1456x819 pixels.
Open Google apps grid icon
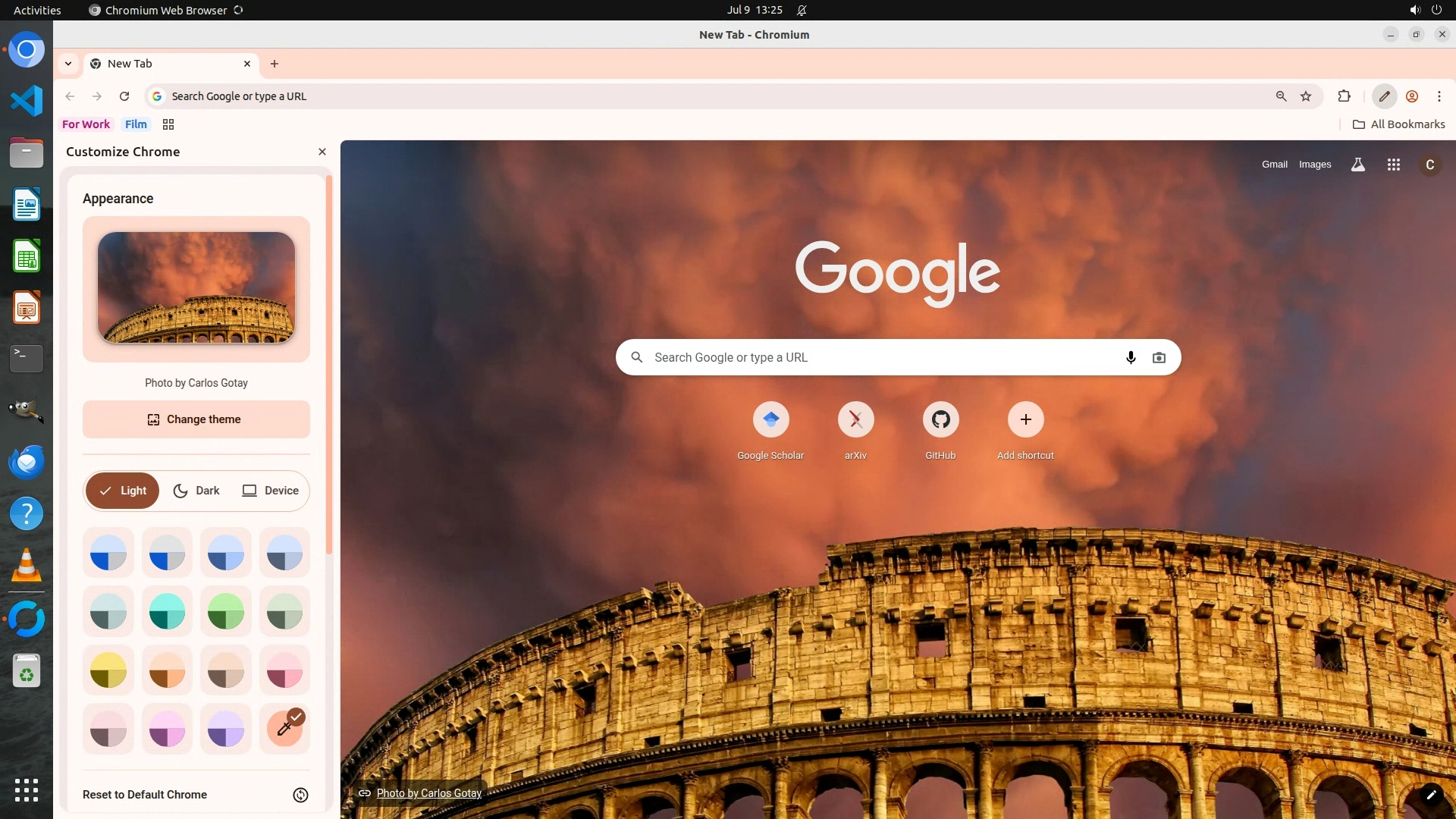(x=1393, y=165)
